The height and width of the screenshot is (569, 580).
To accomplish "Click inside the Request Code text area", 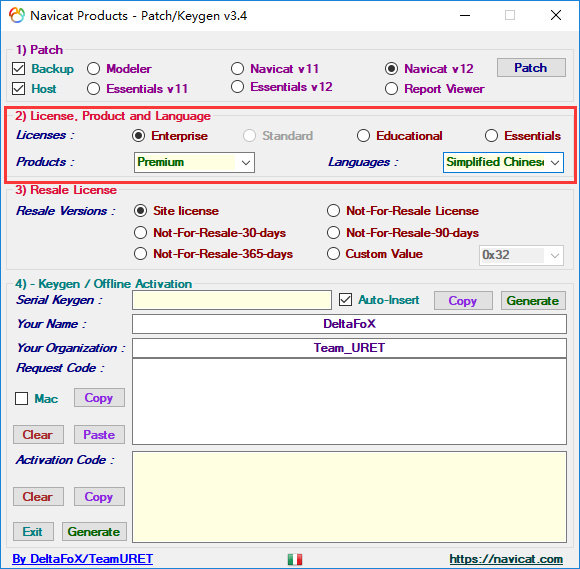I will click(x=349, y=401).
